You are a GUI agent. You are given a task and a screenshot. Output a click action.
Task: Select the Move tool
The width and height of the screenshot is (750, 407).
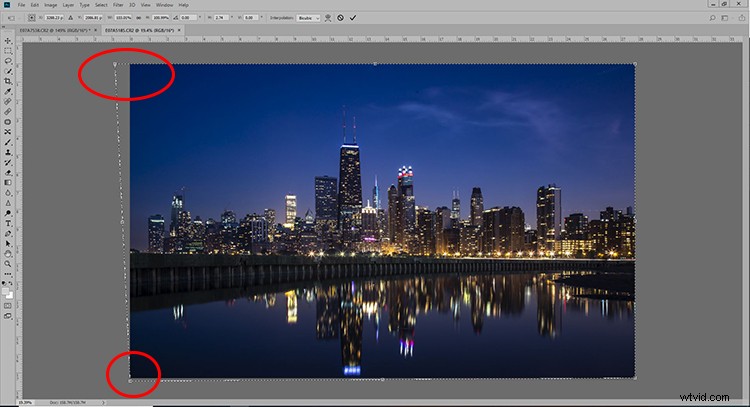pos(8,41)
